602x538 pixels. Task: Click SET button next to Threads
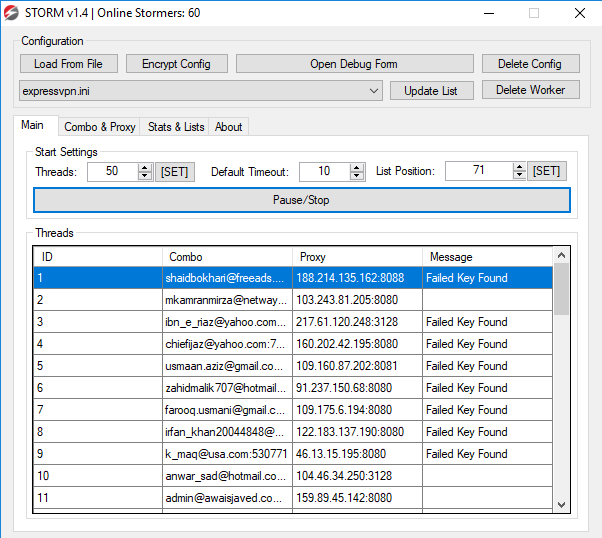[x=175, y=172]
